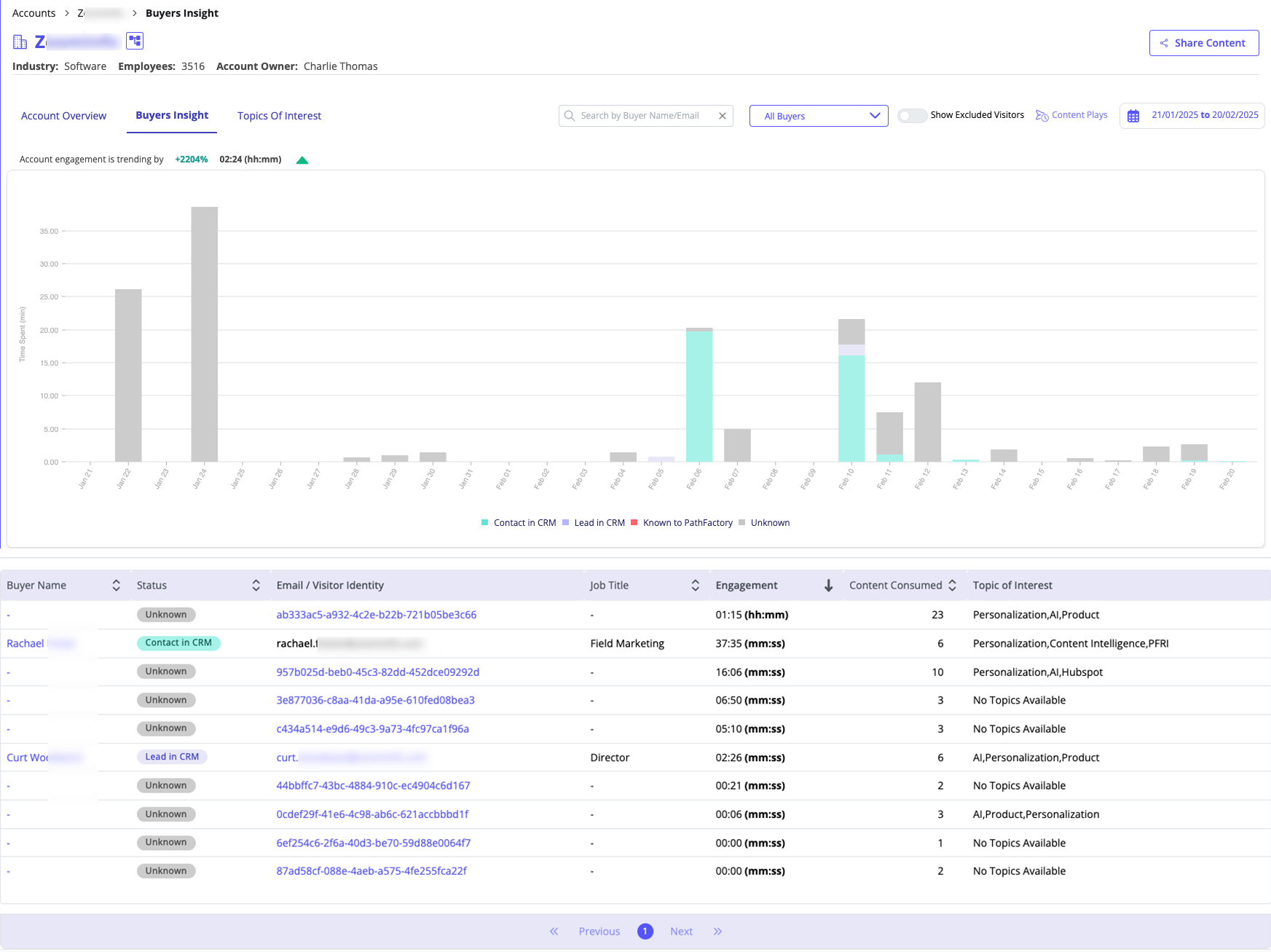
Task: Click the sort arrows on the Buyer Name column
Action: pyautogui.click(x=116, y=586)
